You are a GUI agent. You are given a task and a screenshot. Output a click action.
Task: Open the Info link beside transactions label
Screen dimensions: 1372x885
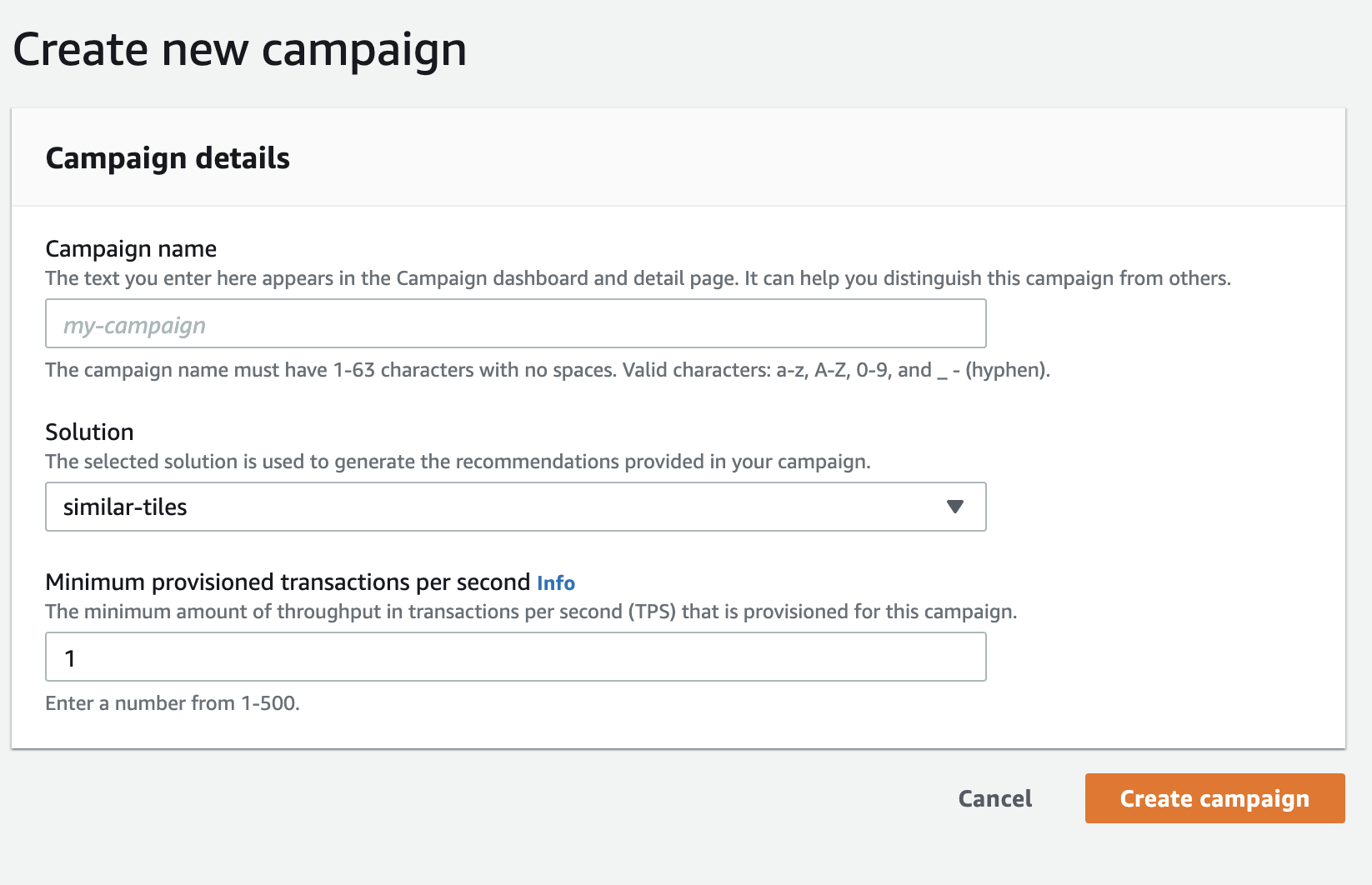556,582
